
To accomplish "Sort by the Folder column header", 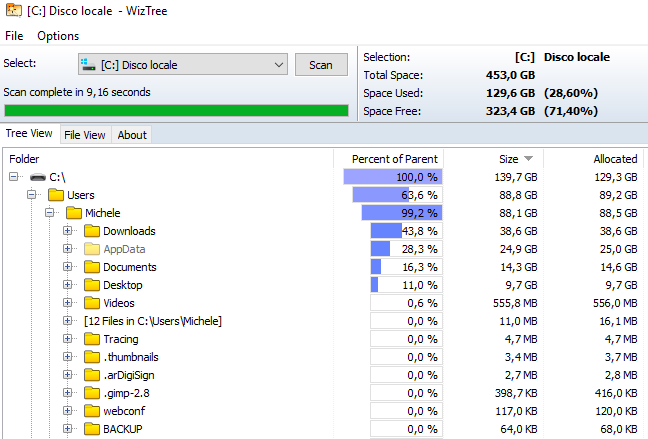I will pyautogui.click(x=168, y=159).
